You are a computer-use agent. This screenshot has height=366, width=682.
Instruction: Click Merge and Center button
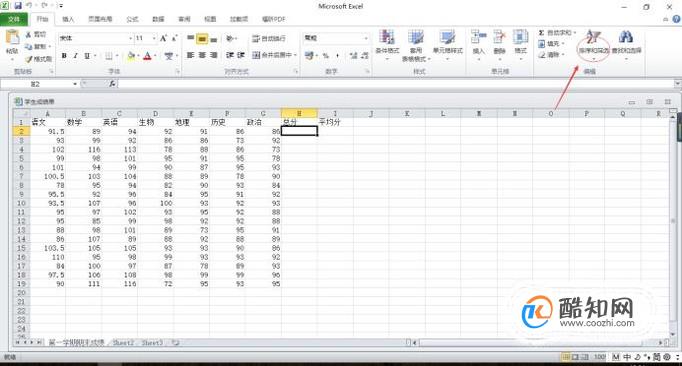pyautogui.click(x=274, y=55)
